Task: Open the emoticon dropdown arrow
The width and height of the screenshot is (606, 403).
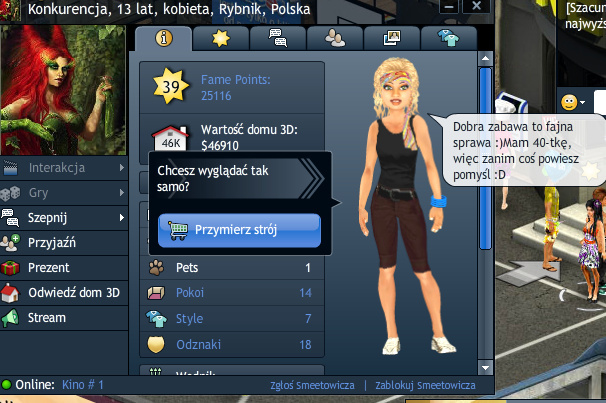Action: [582, 102]
